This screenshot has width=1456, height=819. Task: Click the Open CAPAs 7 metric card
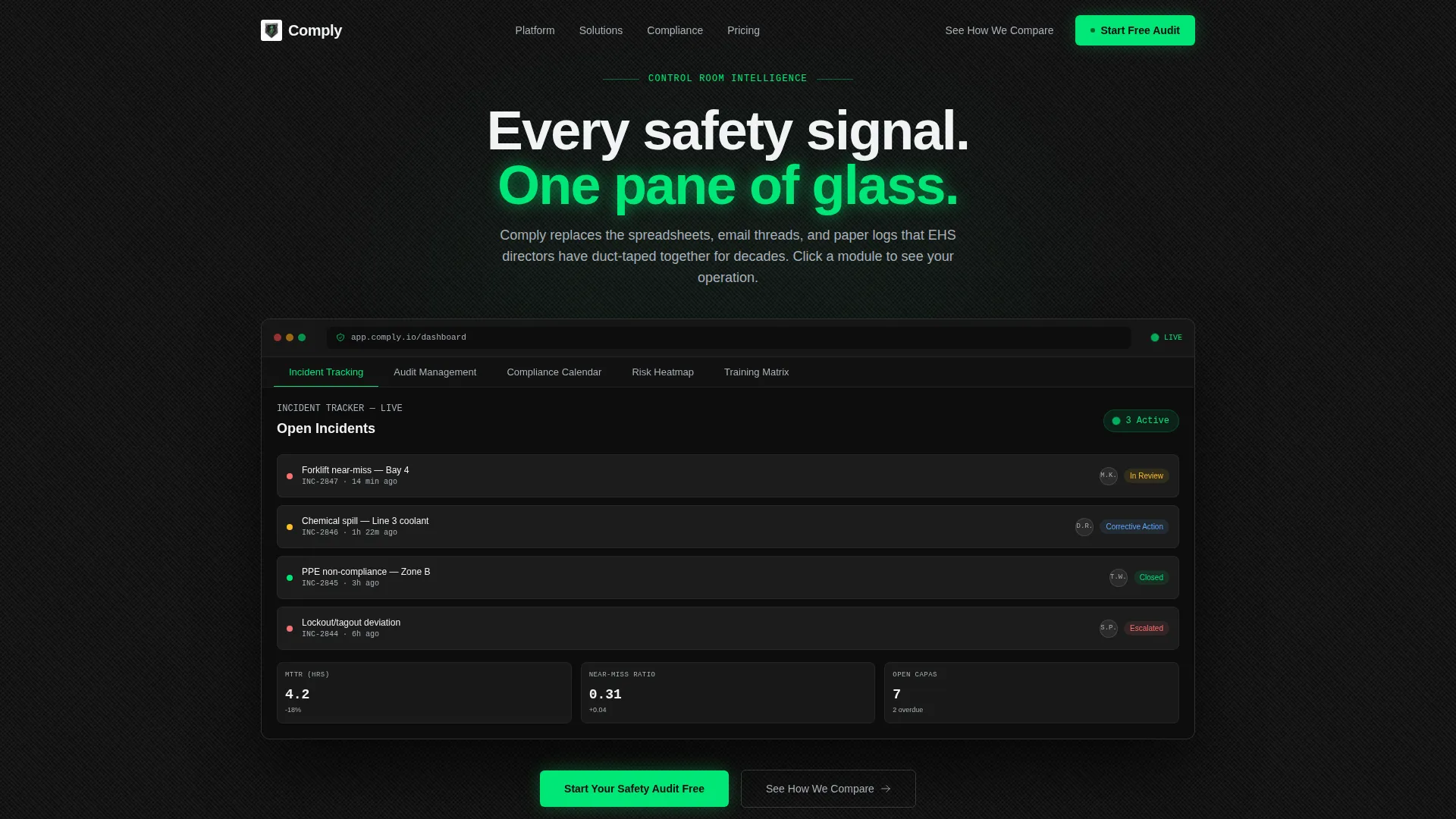coord(1031,692)
